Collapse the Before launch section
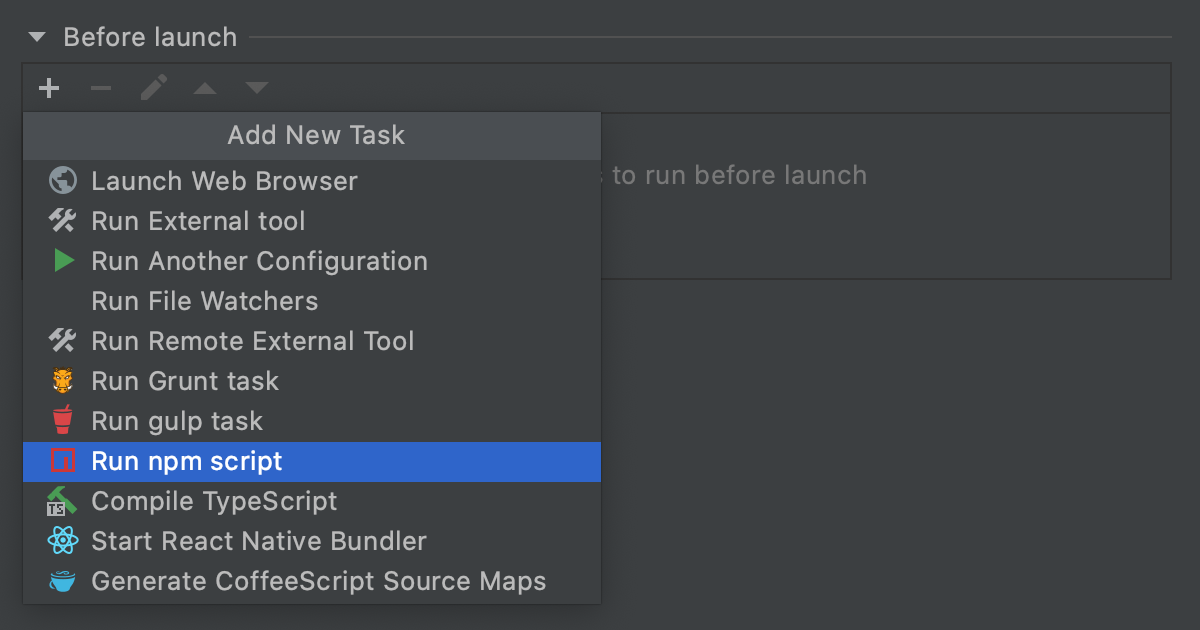 point(37,36)
